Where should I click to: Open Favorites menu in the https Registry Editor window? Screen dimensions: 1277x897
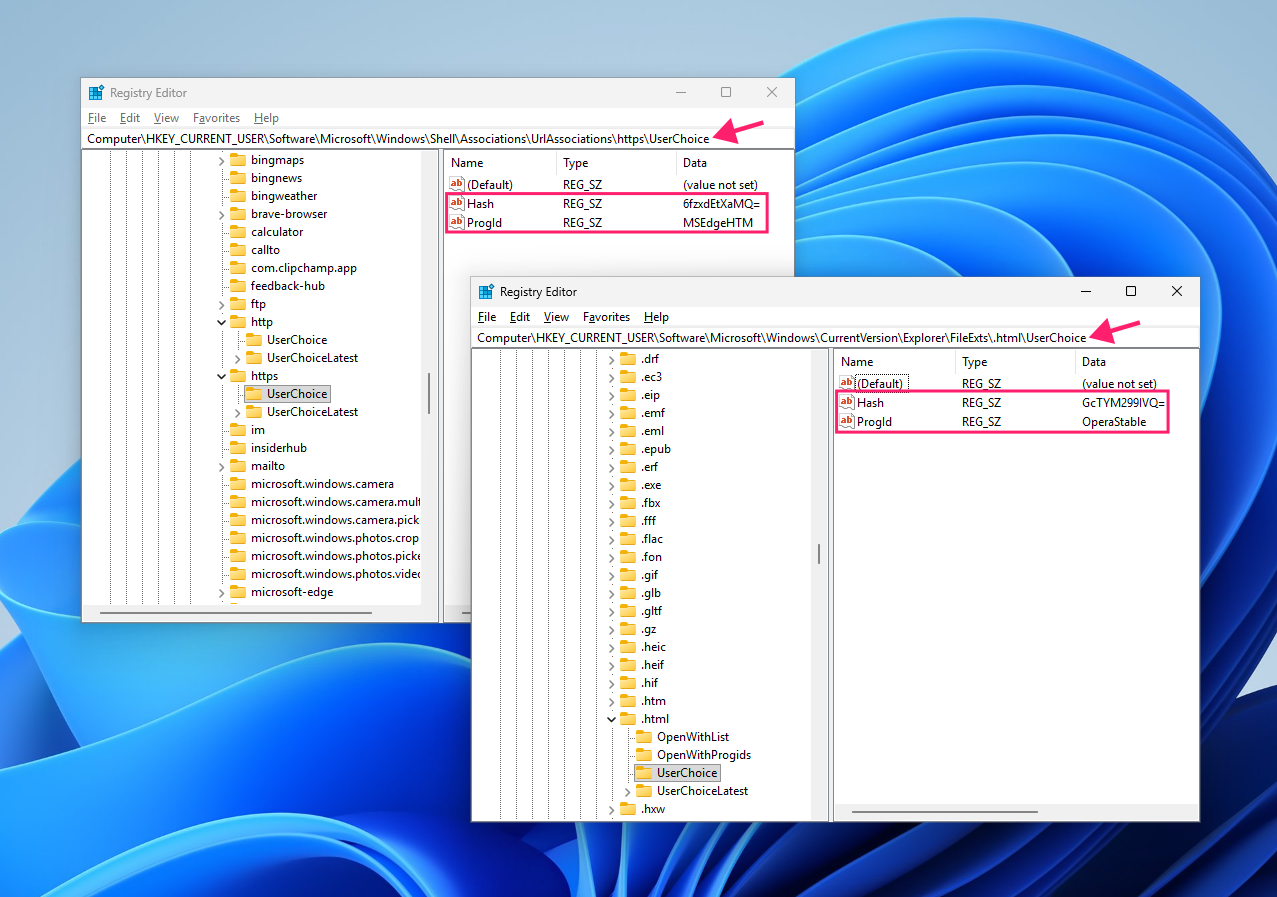216,118
